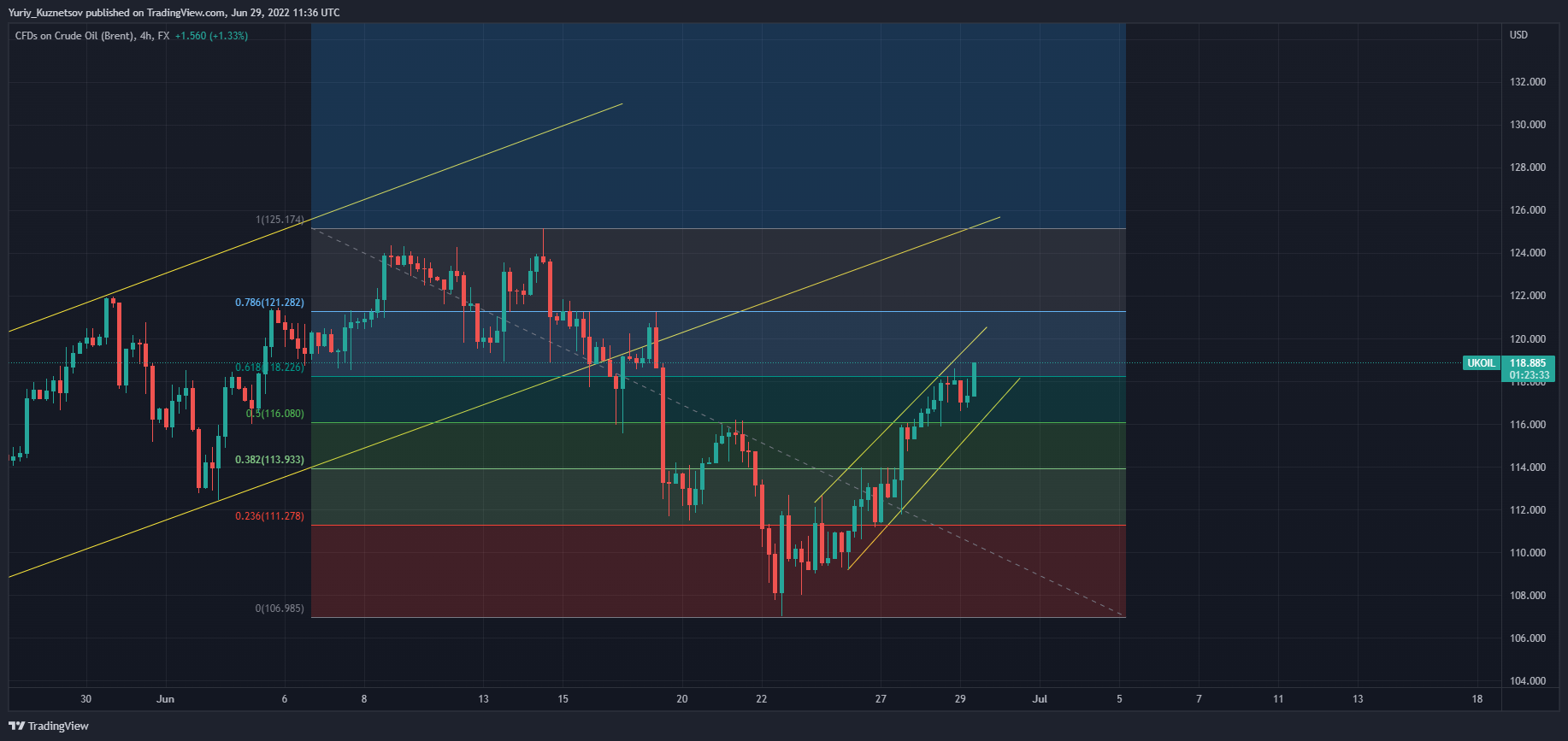Click the 130.000 price axis label
1568x741 pixels.
pyautogui.click(x=1528, y=125)
